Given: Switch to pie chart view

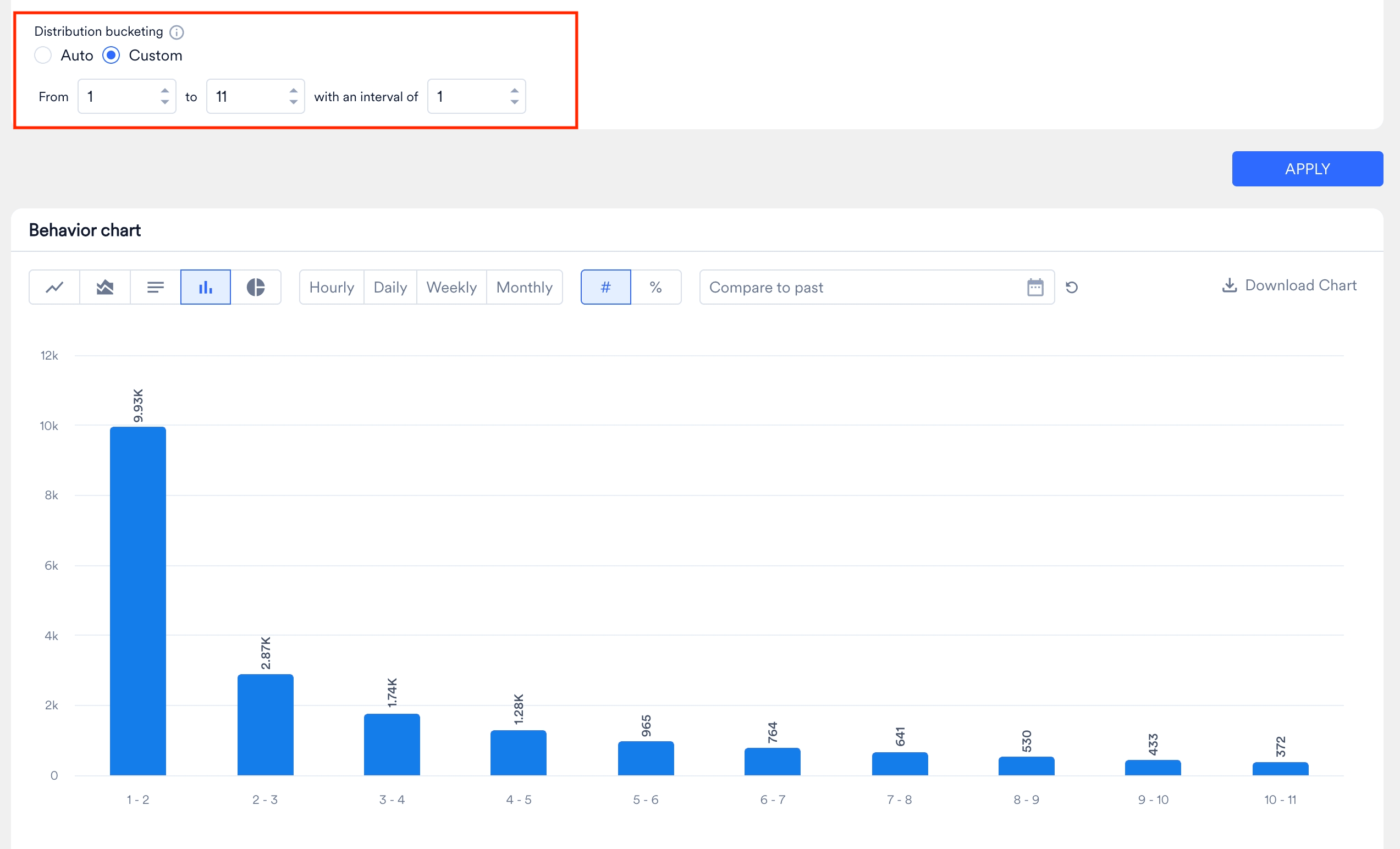Looking at the screenshot, I should 256,287.
